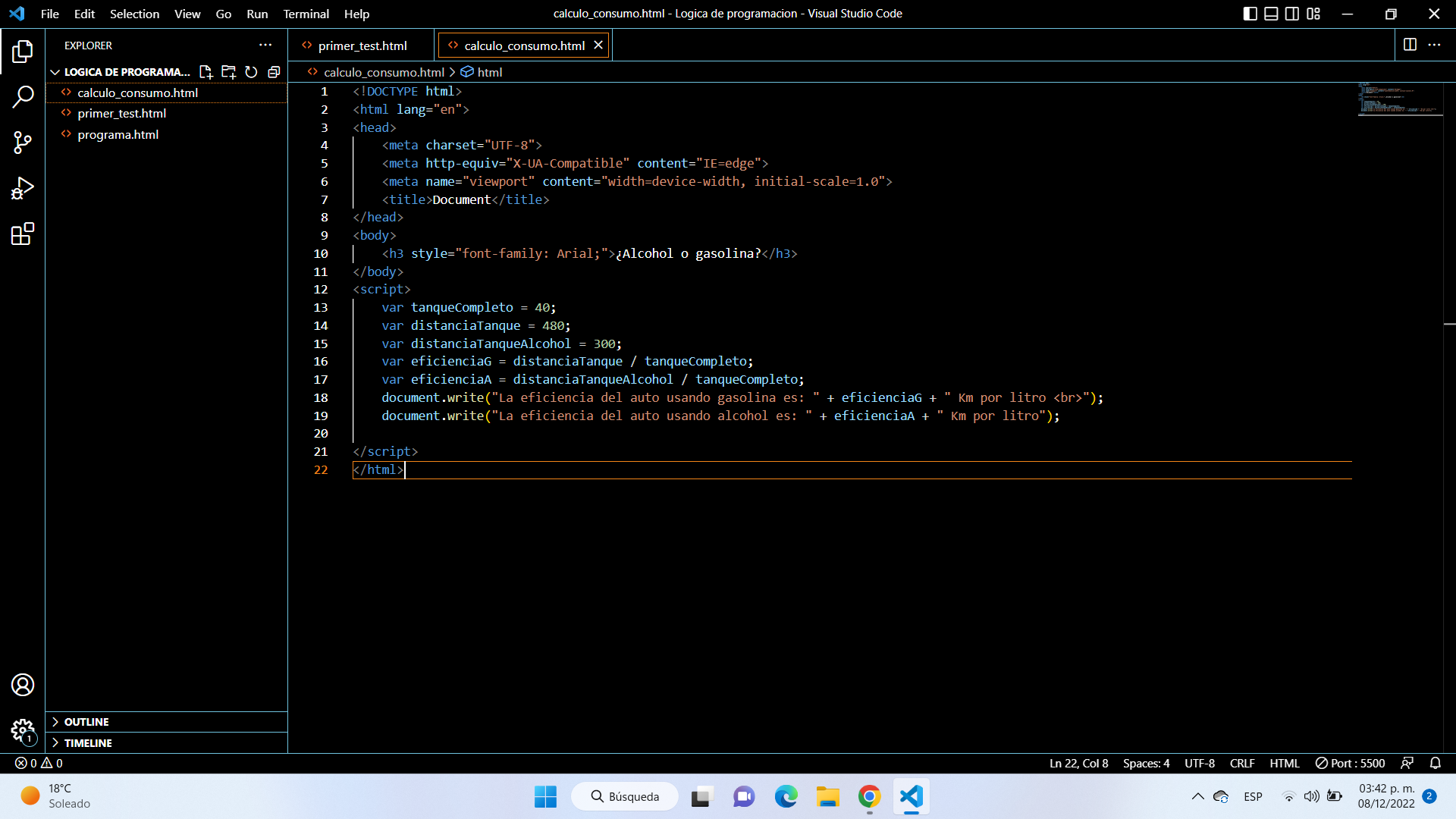Click the taskbar Búsqueda search box
The height and width of the screenshot is (819, 1456).
click(625, 796)
